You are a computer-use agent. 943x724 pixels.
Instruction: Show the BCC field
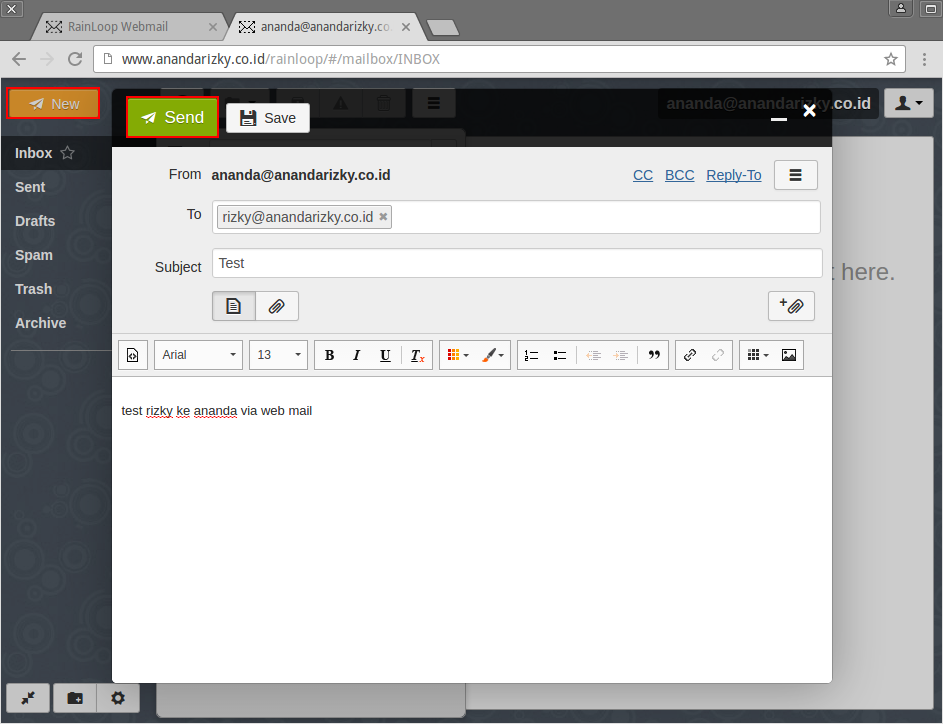click(680, 175)
